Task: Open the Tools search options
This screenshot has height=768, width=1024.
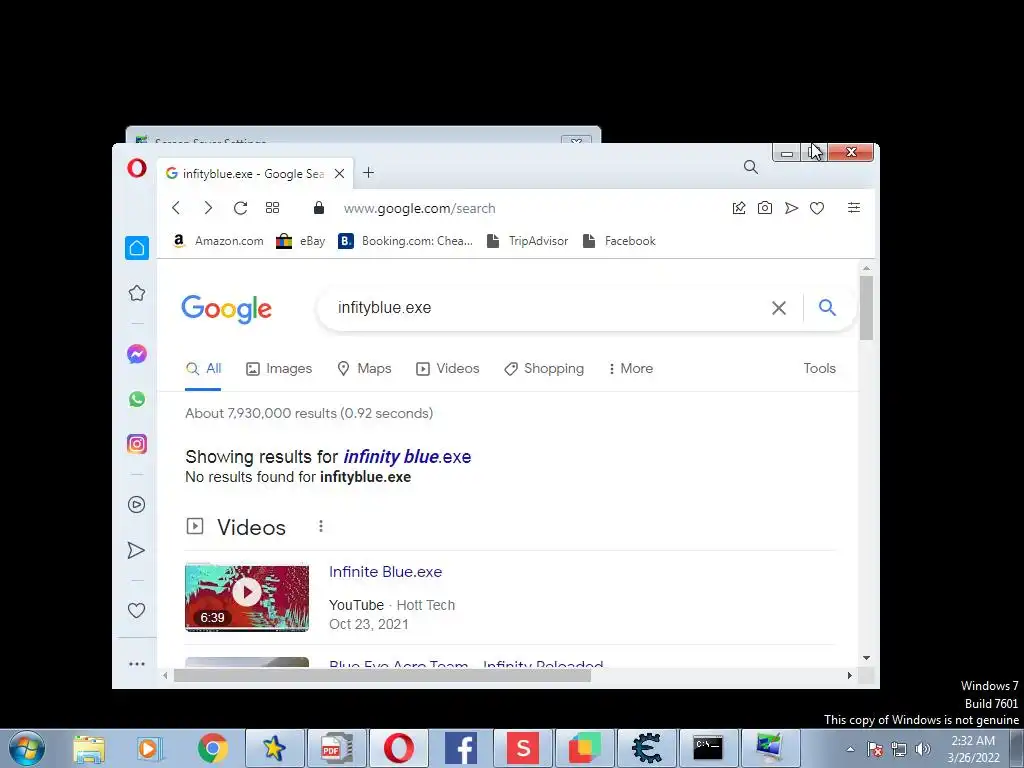Action: (x=820, y=368)
